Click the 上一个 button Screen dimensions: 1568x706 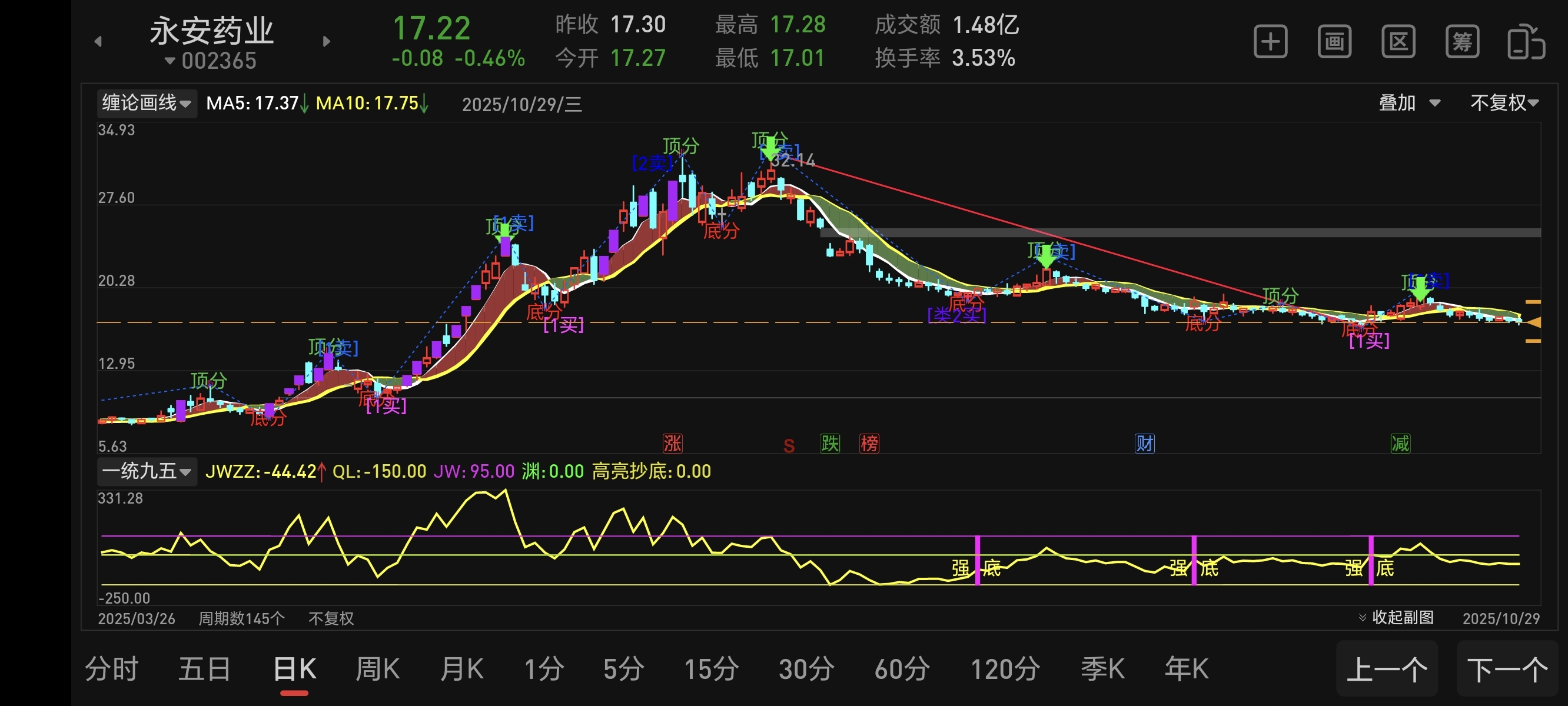click(x=1387, y=670)
